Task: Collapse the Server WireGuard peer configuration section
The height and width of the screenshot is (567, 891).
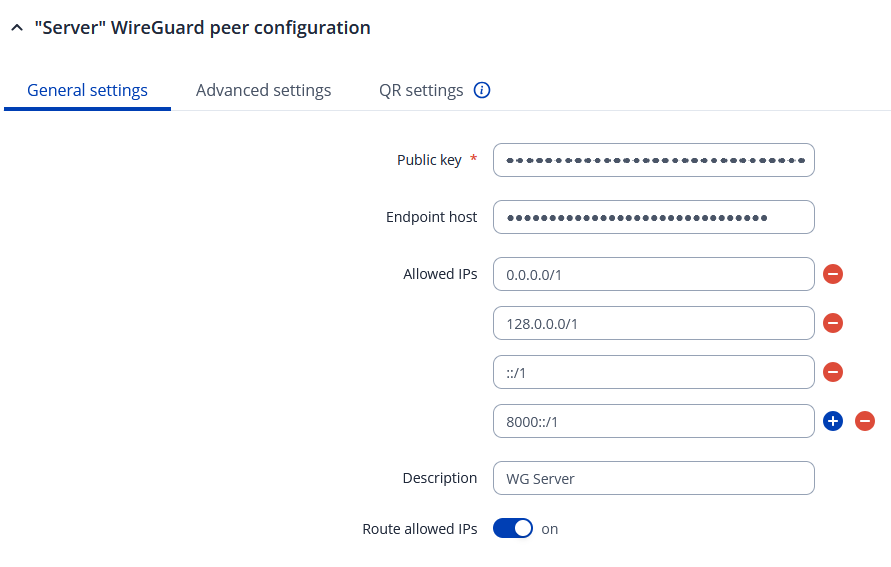Action: point(16,29)
